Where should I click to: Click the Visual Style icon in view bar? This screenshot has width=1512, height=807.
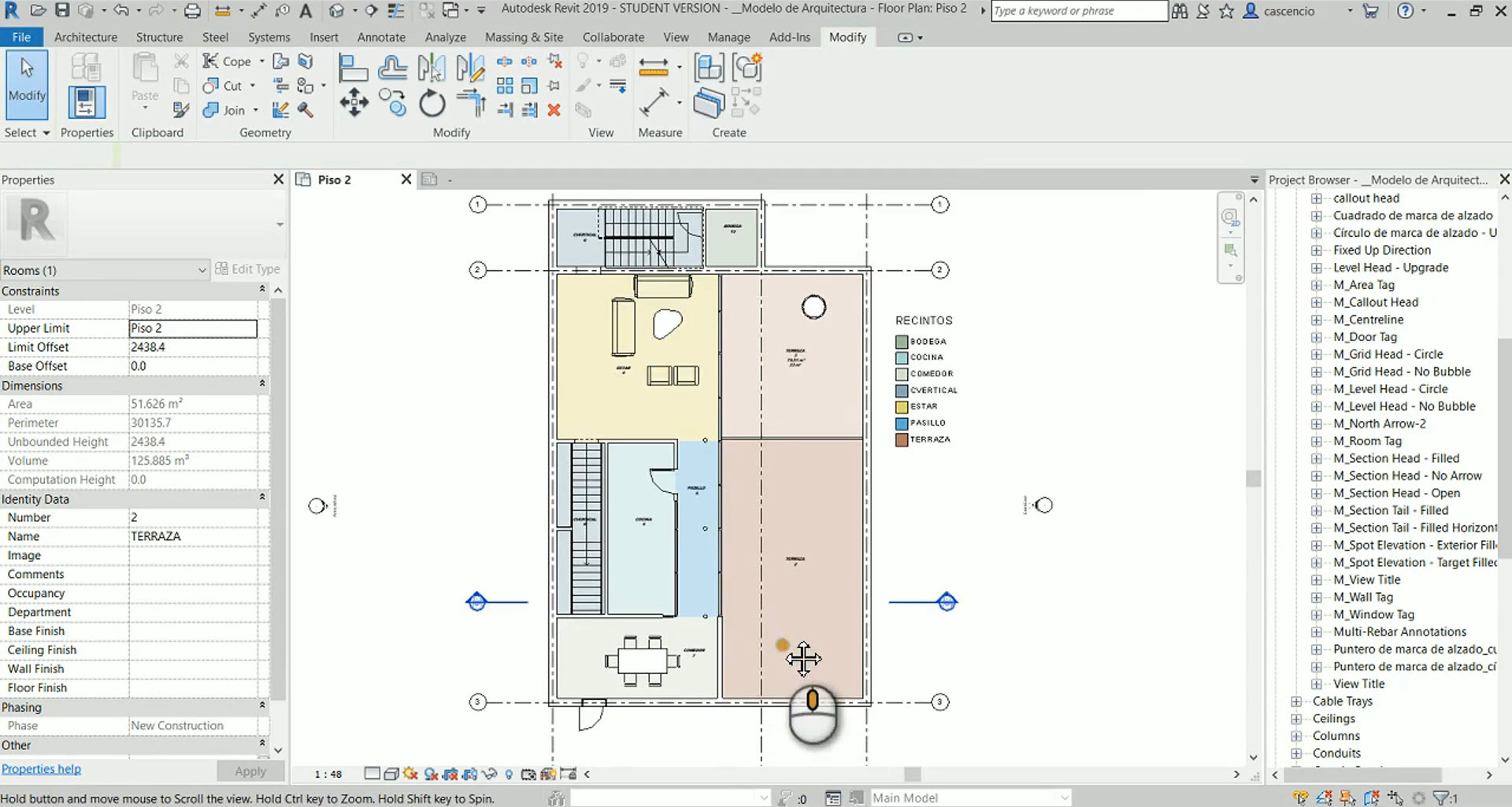coord(391,774)
